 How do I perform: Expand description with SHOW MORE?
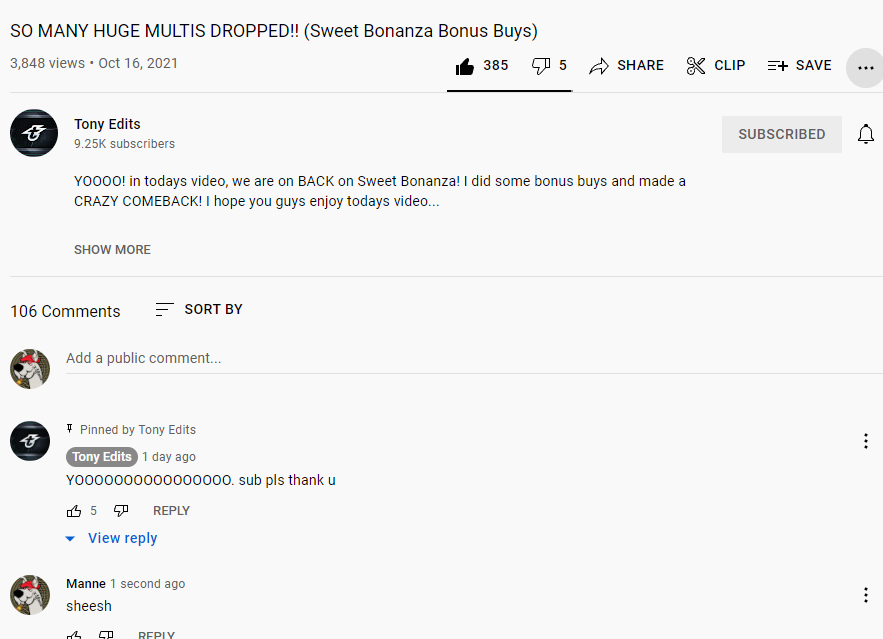coord(112,249)
